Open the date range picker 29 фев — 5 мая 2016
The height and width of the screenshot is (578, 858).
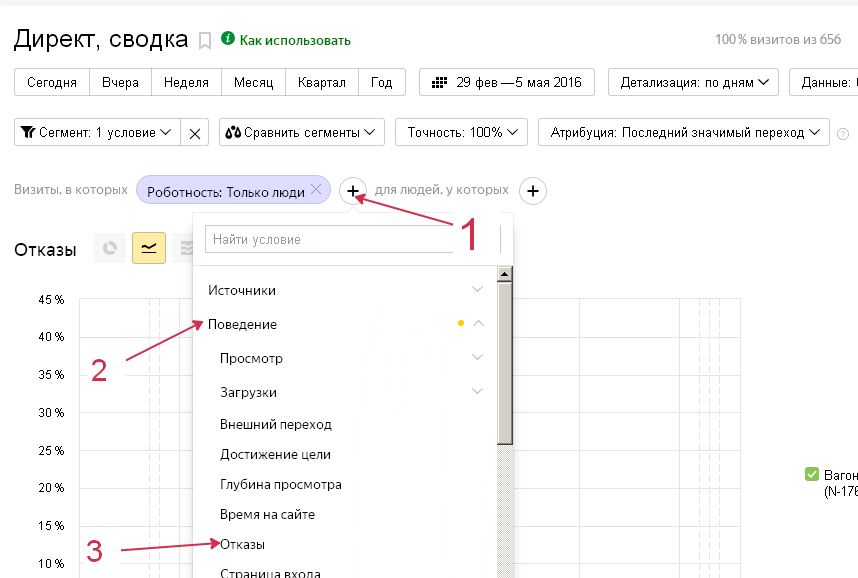click(x=506, y=82)
